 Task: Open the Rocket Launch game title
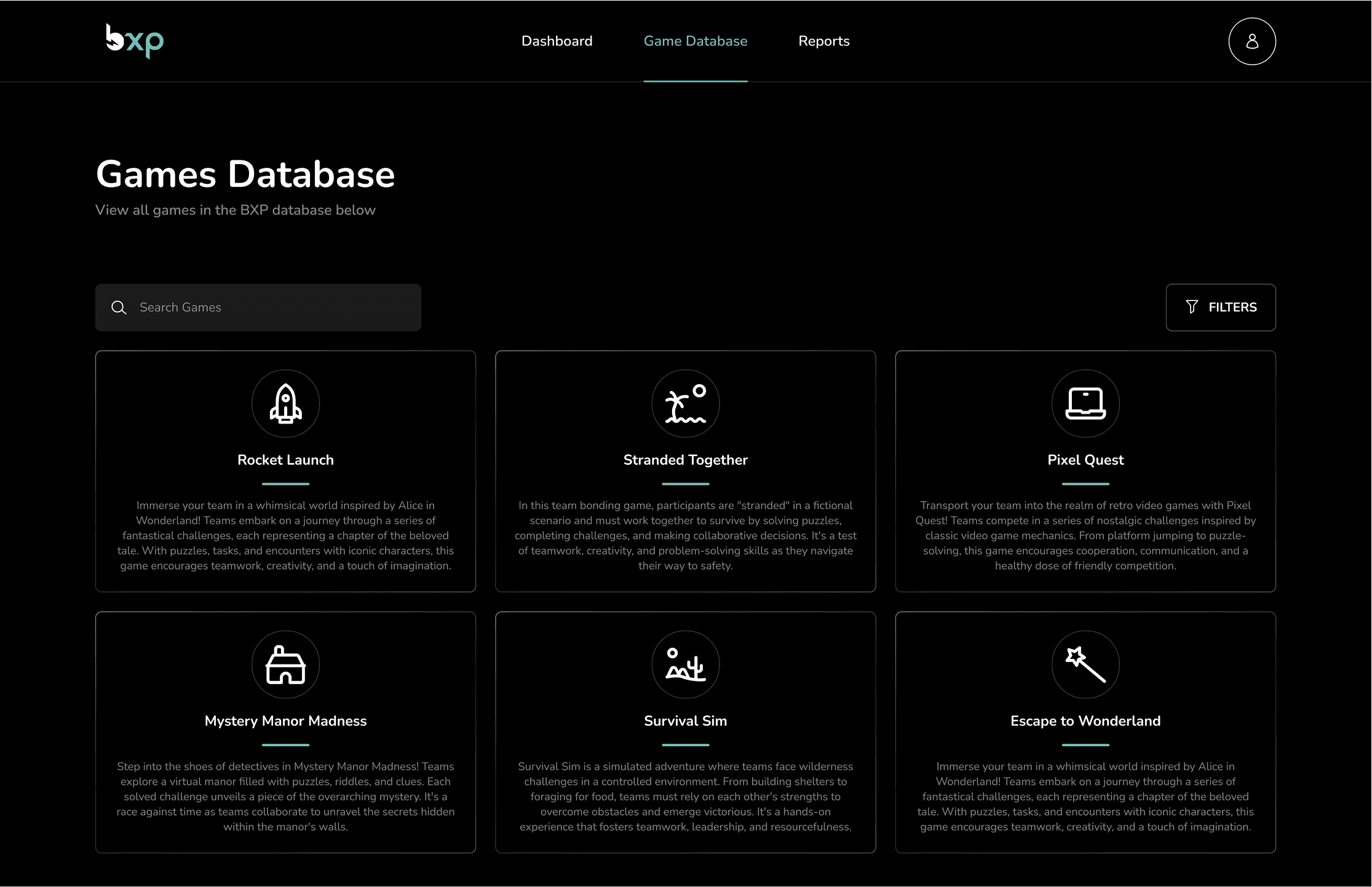click(285, 460)
